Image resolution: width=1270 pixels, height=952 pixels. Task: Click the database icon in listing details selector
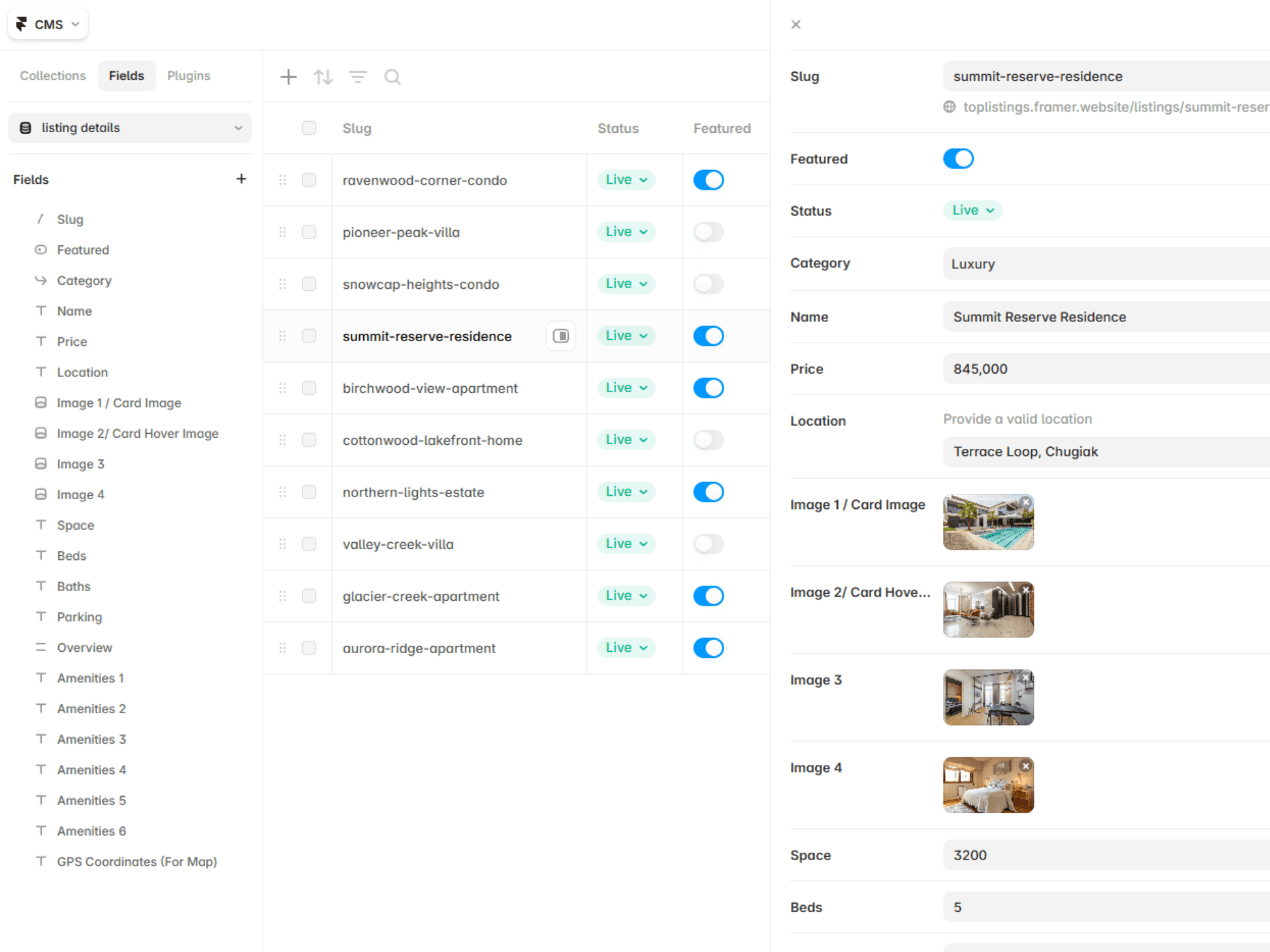point(26,128)
